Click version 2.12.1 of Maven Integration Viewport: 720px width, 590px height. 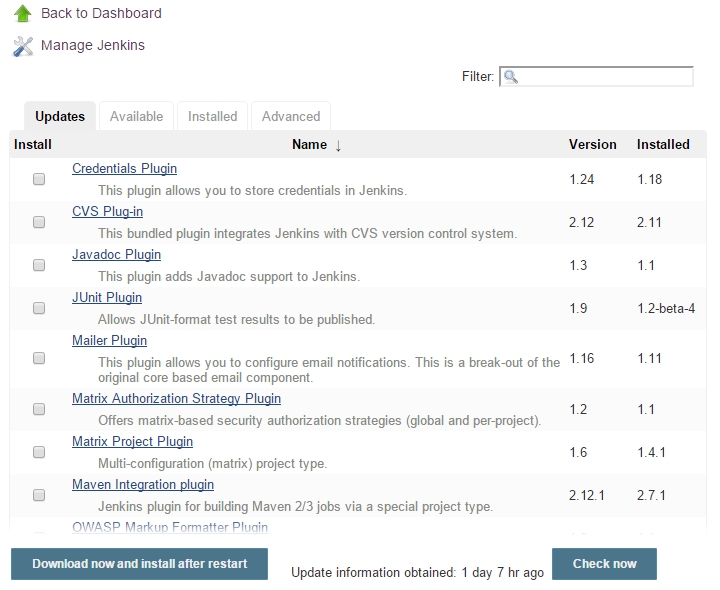(x=587, y=495)
